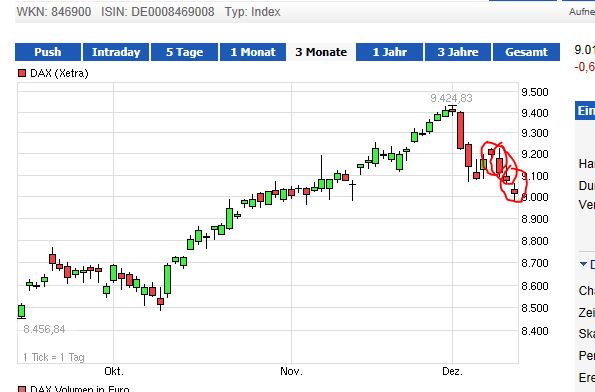Click the tall green candle in mid-October
The image size is (595, 392).
click(167, 280)
